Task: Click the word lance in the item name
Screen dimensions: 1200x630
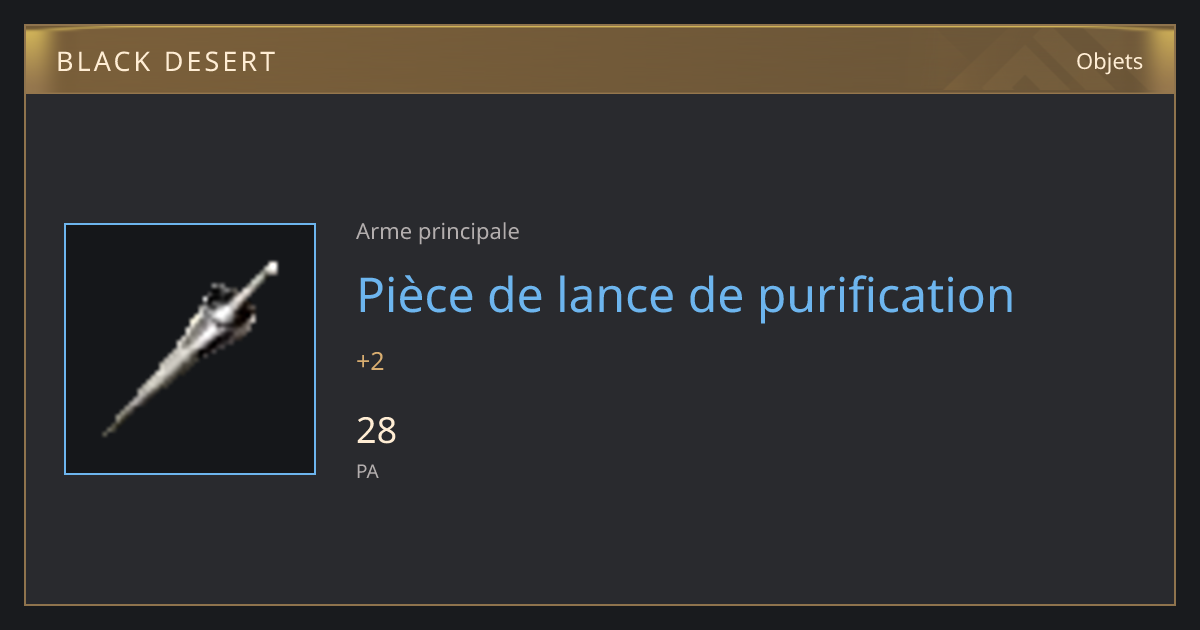Action: click(x=619, y=294)
